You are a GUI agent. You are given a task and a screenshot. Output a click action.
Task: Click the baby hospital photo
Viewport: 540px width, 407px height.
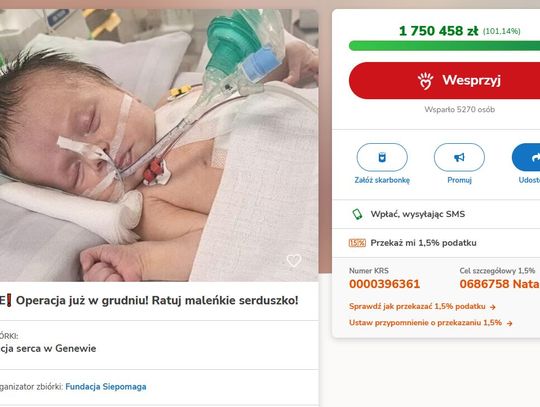159,145
